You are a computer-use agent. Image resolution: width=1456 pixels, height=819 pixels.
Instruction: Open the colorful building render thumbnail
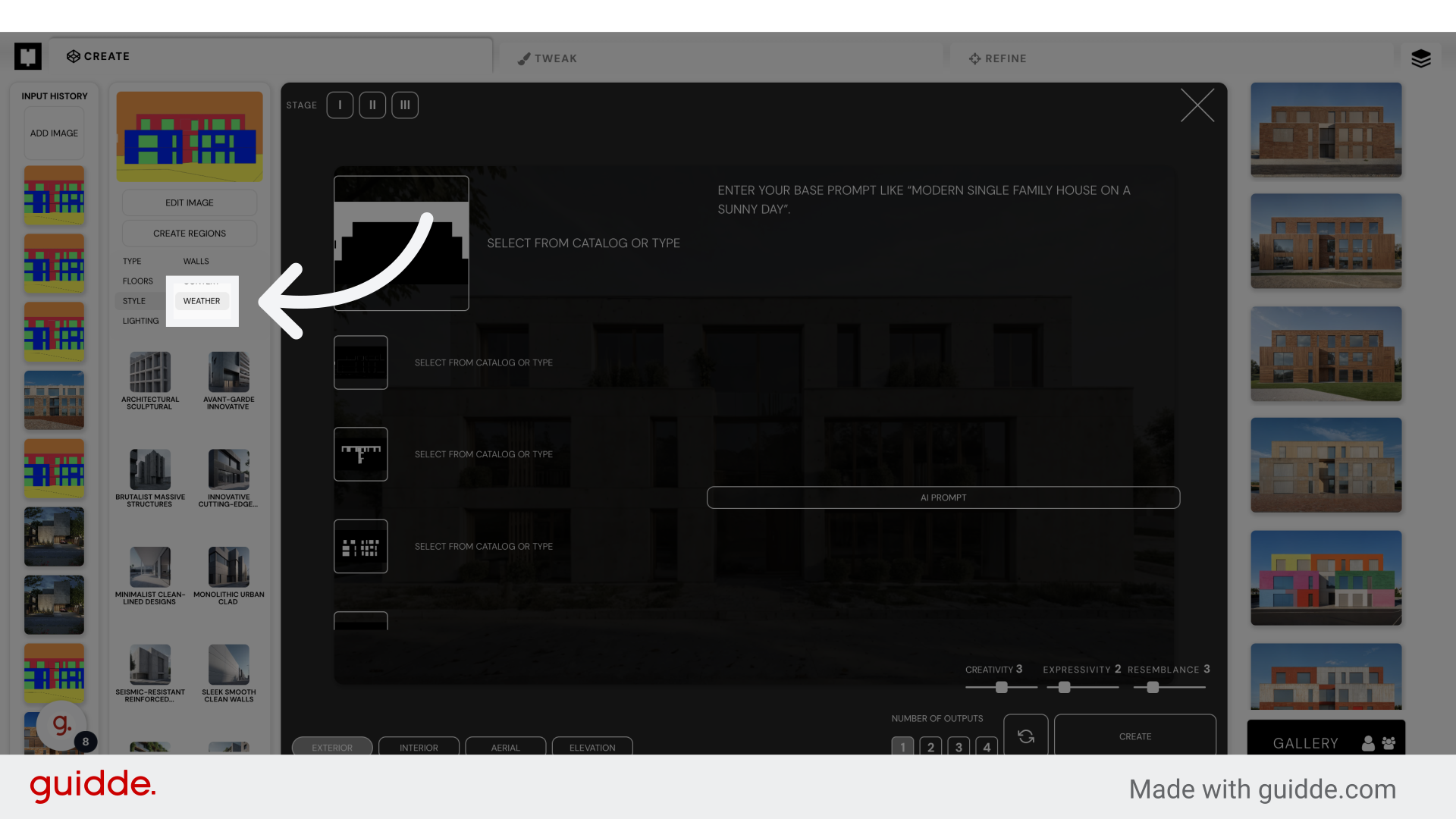(1326, 578)
